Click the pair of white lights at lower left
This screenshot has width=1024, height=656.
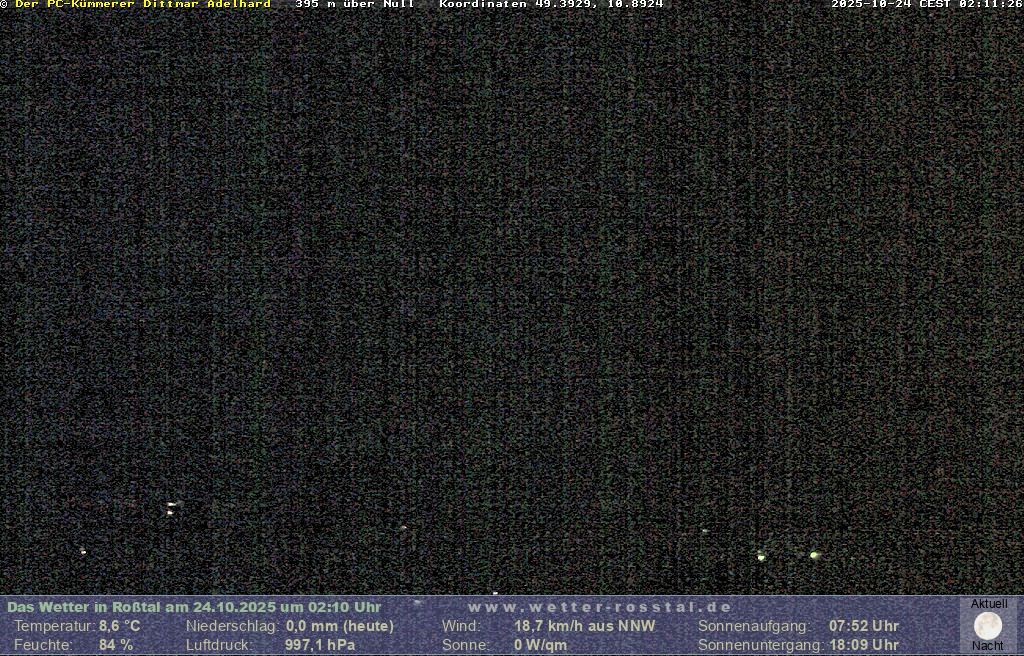tap(171, 508)
